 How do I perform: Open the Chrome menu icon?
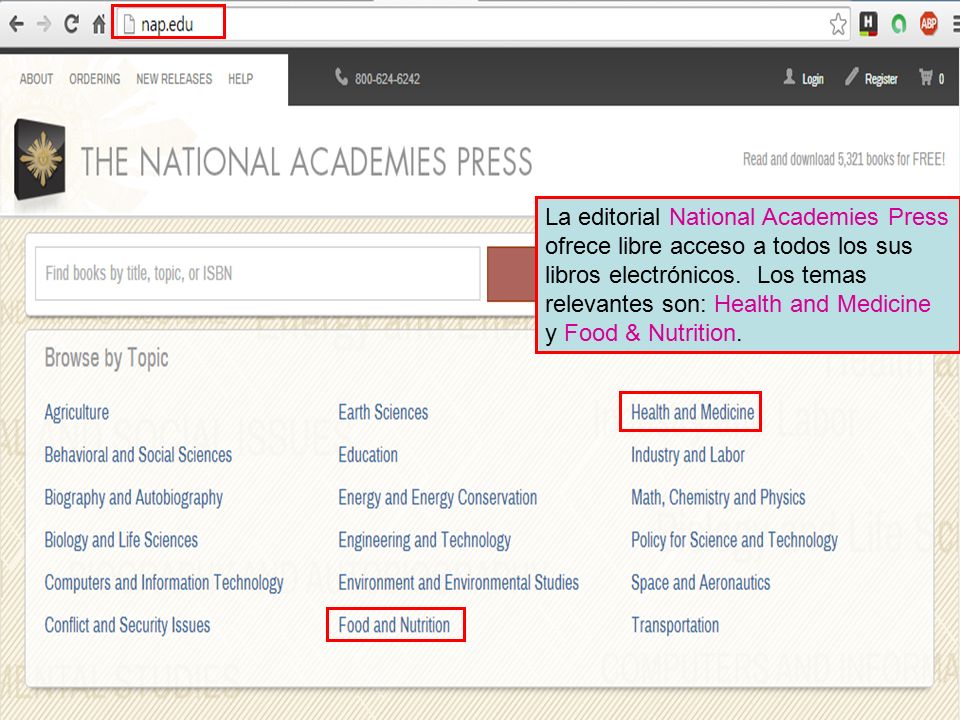955,24
